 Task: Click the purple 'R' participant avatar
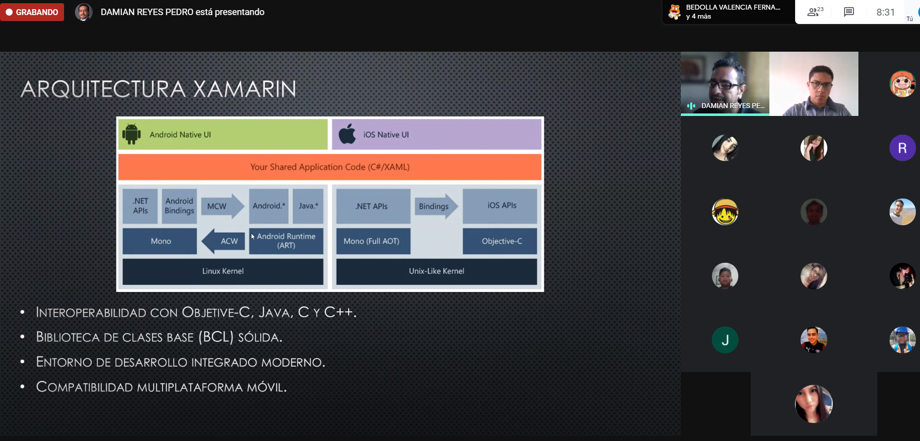(902, 148)
